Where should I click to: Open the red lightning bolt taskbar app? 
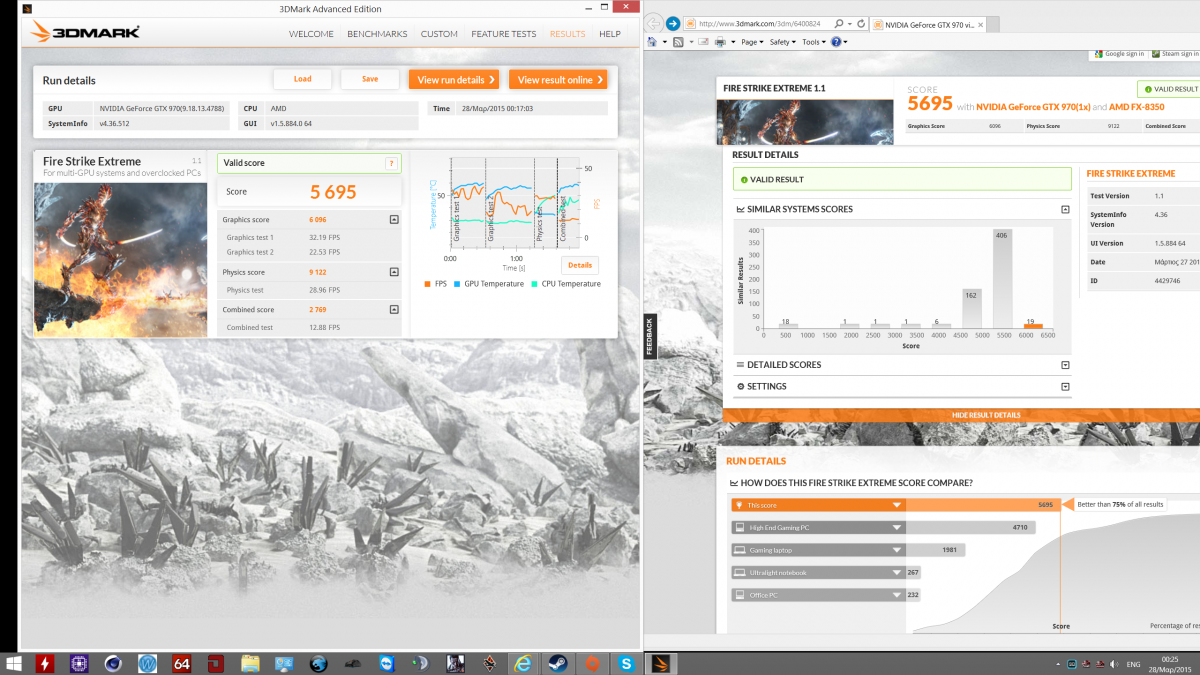tap(45, 663)
